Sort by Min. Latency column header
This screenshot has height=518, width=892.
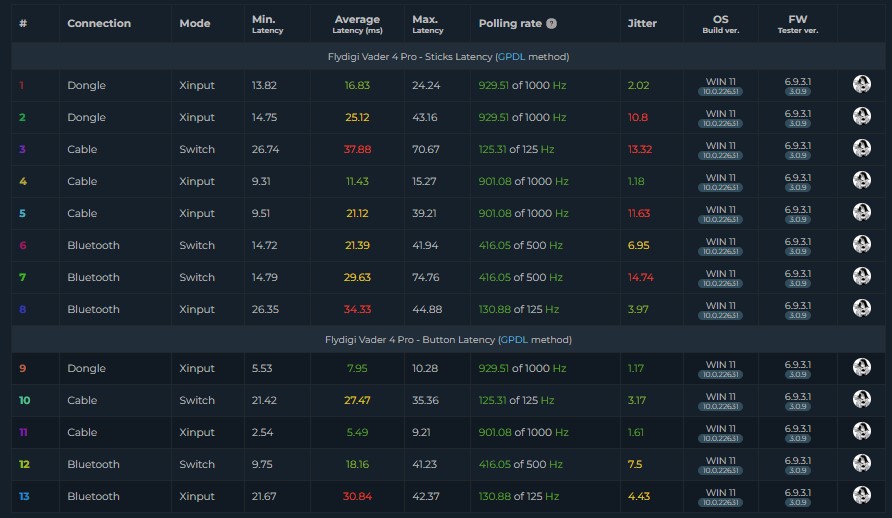click(x=267, y=24)
